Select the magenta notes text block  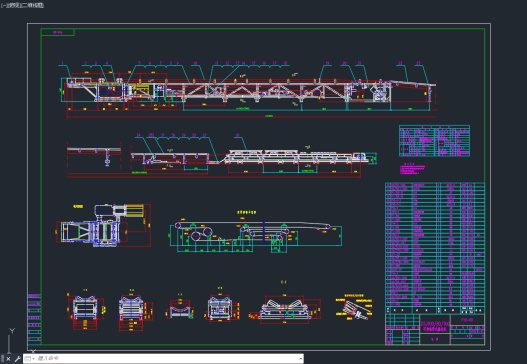click(x=412, y=169)
